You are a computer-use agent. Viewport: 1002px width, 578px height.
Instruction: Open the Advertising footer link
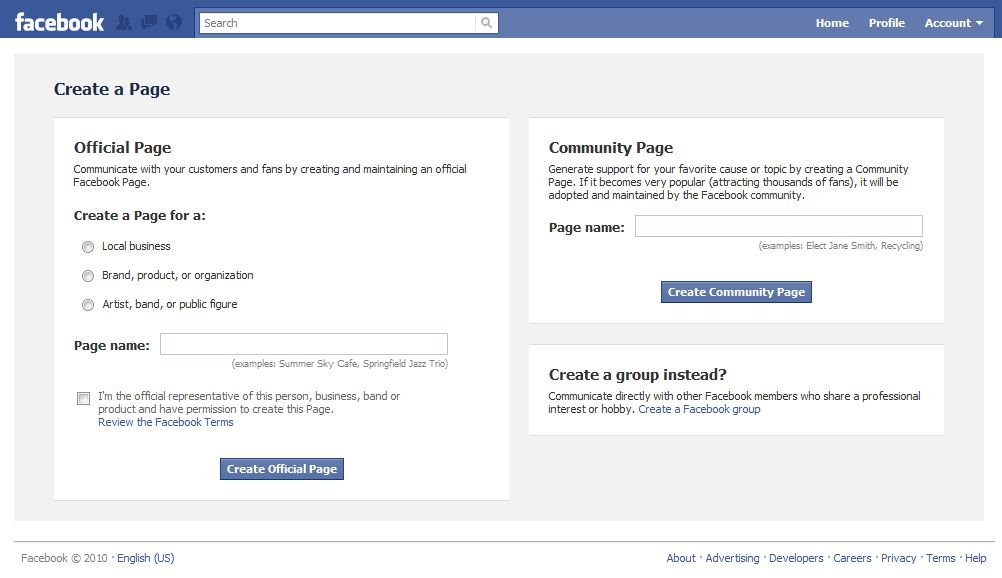click(x=732, y=558)
